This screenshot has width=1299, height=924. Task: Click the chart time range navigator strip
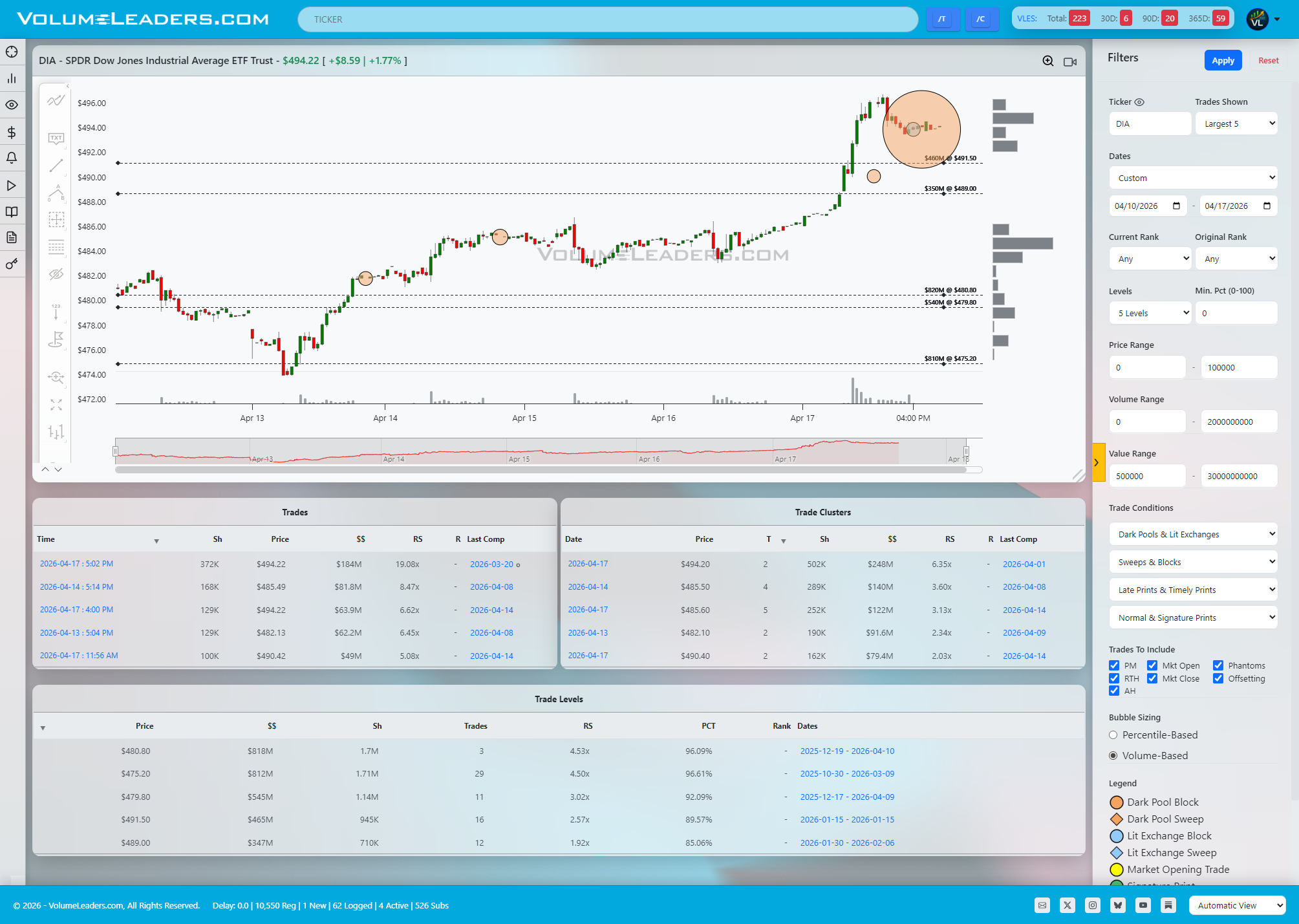(x=540, y=451)
